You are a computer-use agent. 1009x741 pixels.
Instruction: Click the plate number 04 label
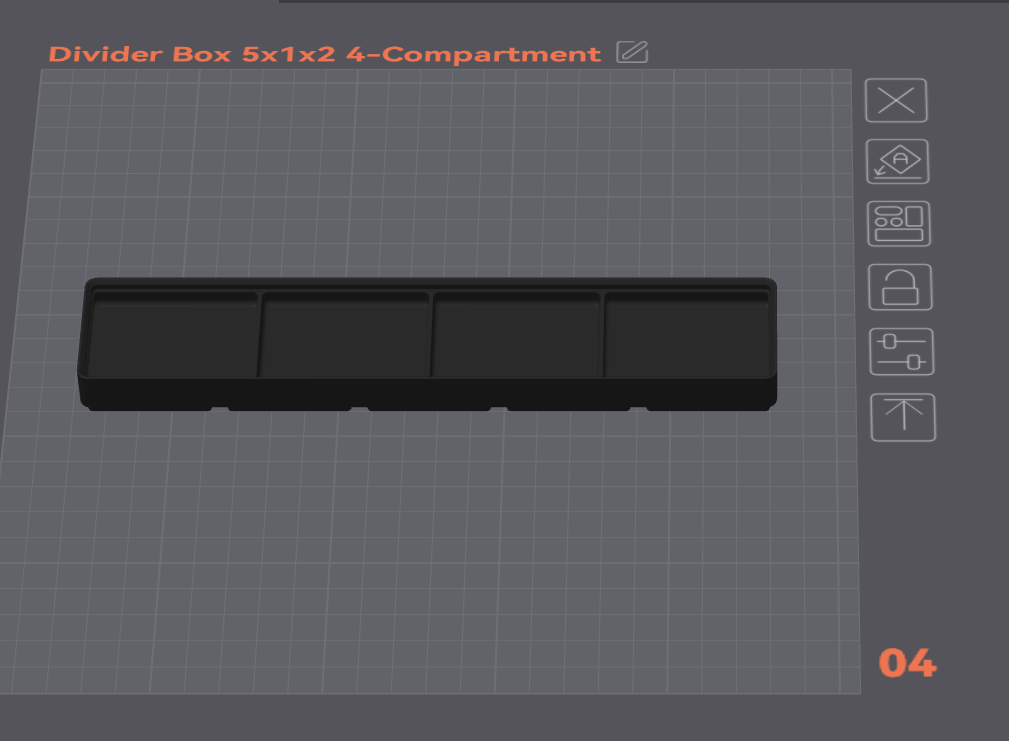click(908, 663)
